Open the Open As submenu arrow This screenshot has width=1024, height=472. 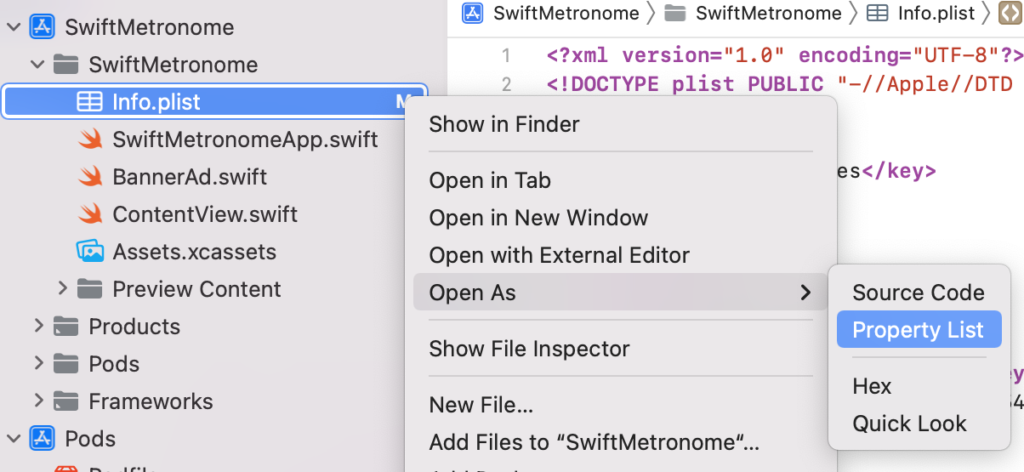[x=805, y=292]
